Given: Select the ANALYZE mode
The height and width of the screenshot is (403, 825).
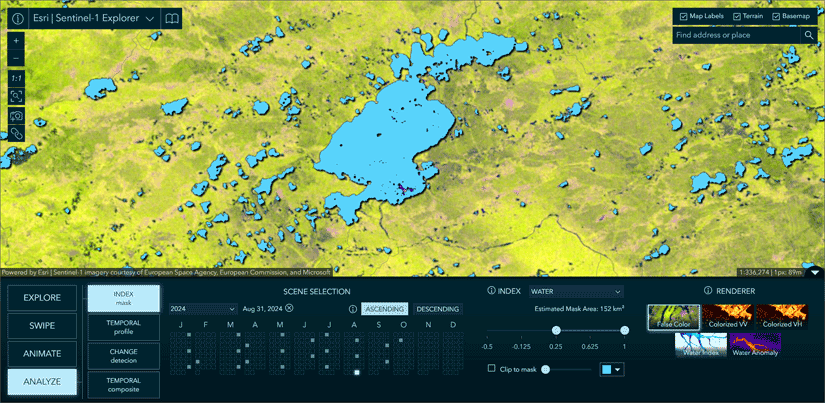Looking at the screenshot, I should (42, 382).
